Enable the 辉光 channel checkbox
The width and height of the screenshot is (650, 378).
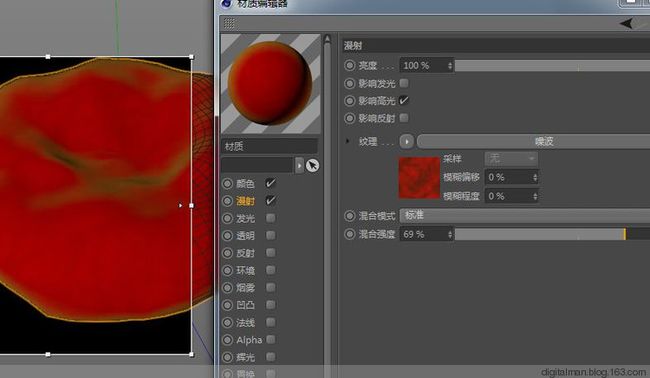(271, 356)
